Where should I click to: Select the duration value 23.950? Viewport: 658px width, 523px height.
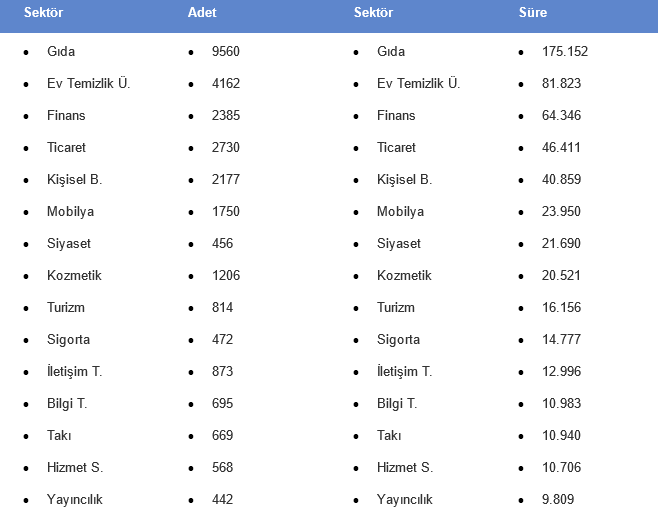(561, 212)
